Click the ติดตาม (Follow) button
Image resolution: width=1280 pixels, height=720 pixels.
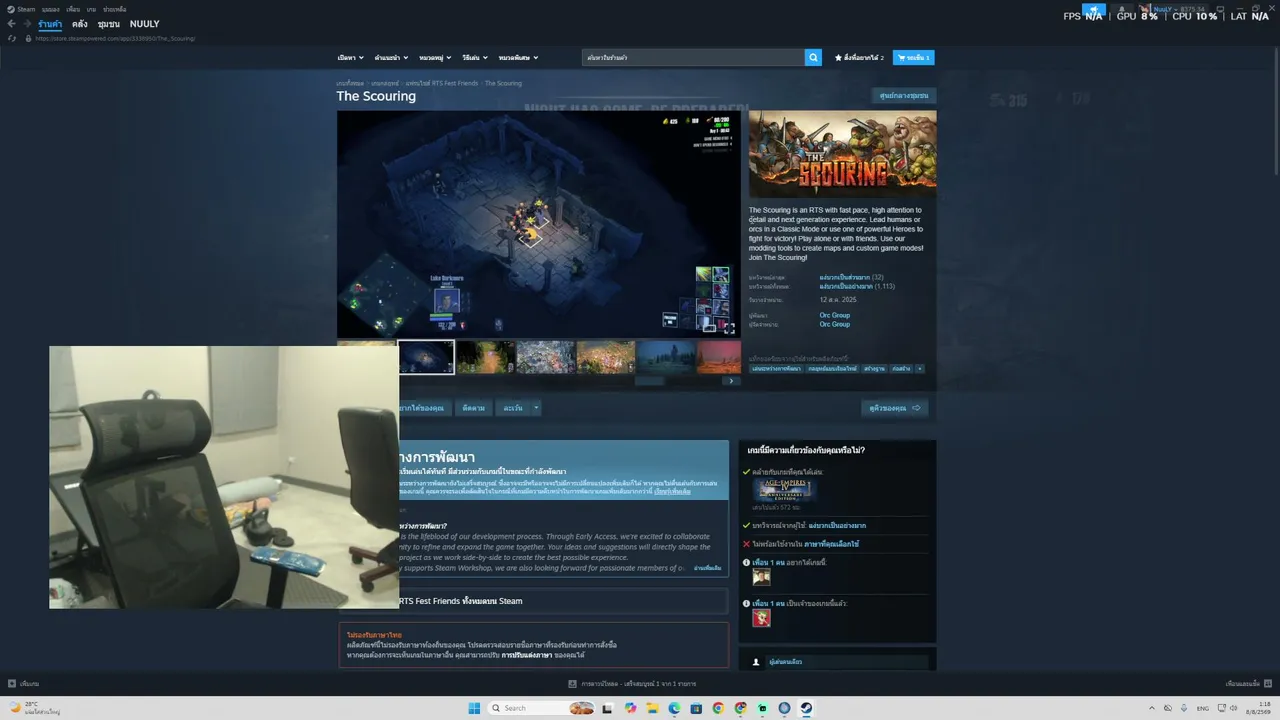474,408
